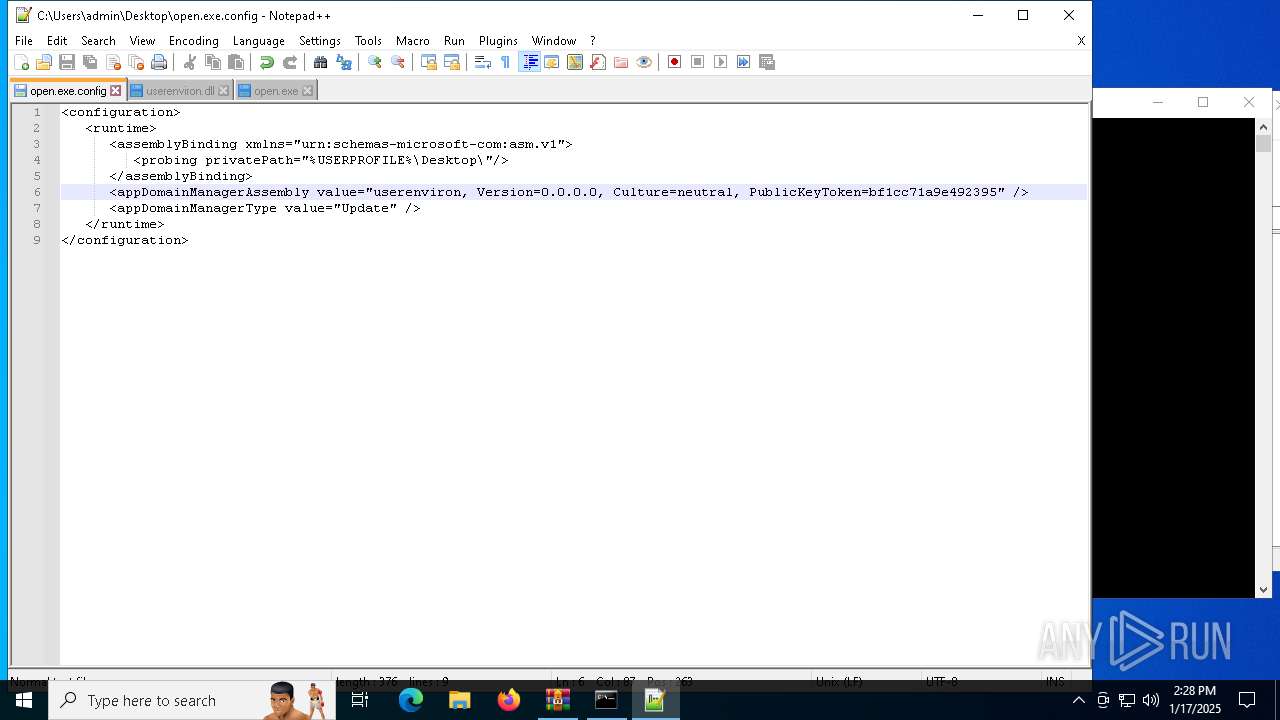Click the Close All toolbar icon
Viewport: 1280px width, 720px height.
(x=136, y=62)
